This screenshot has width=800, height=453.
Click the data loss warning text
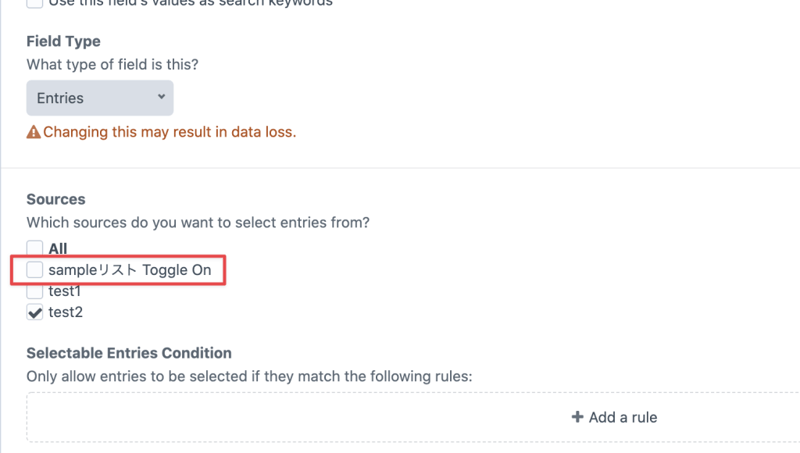click(169, 132)
